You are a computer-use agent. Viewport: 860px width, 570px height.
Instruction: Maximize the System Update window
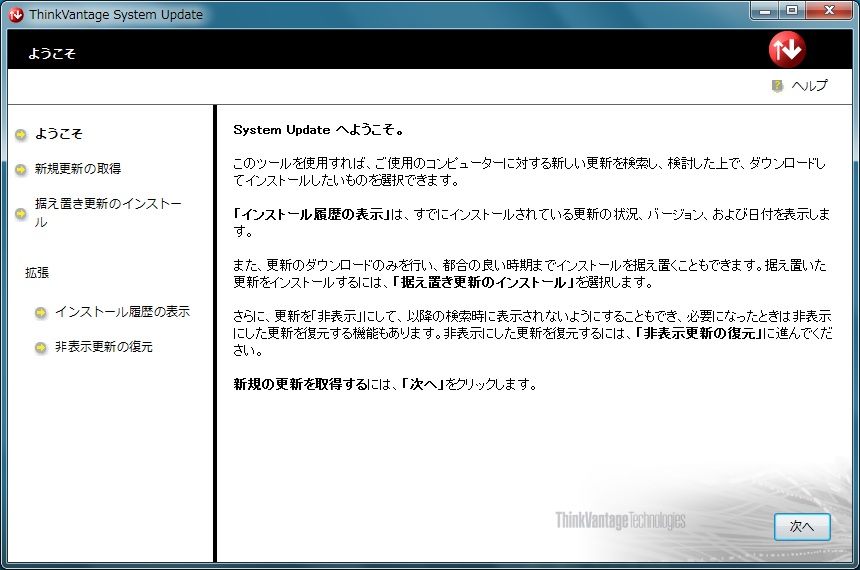[792, 10]
